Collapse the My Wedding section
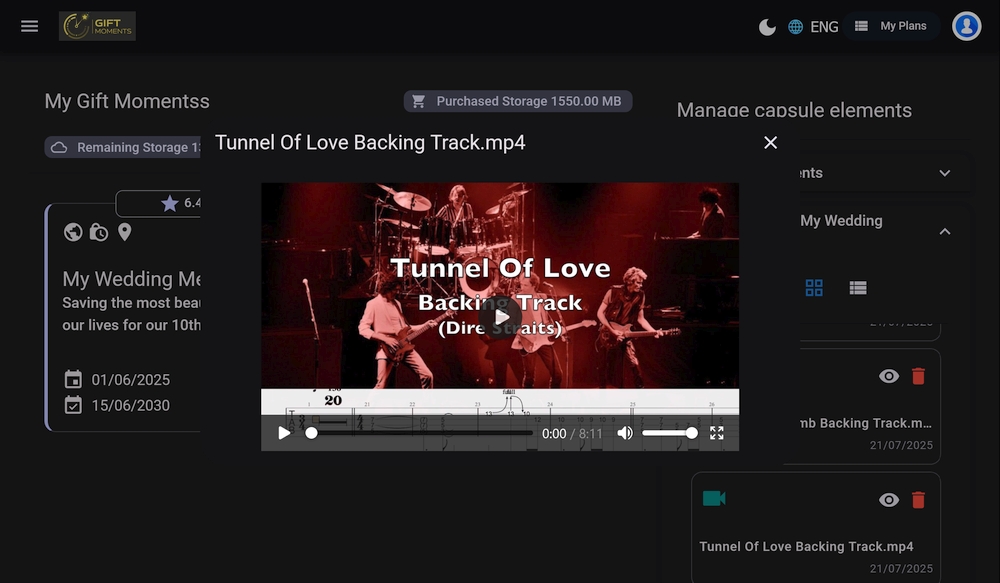Viewport: 1000px width, 583px height. click(x=945, y=231)
